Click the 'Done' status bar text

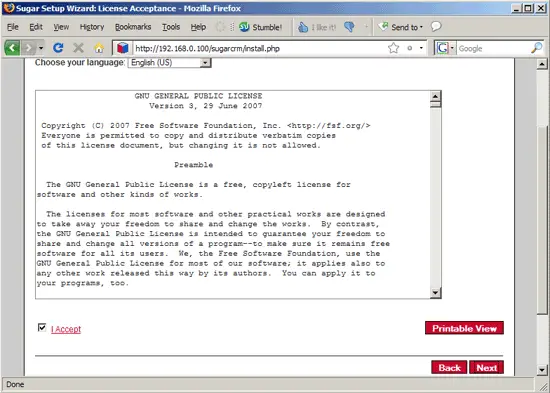click(x=15, y=385)
